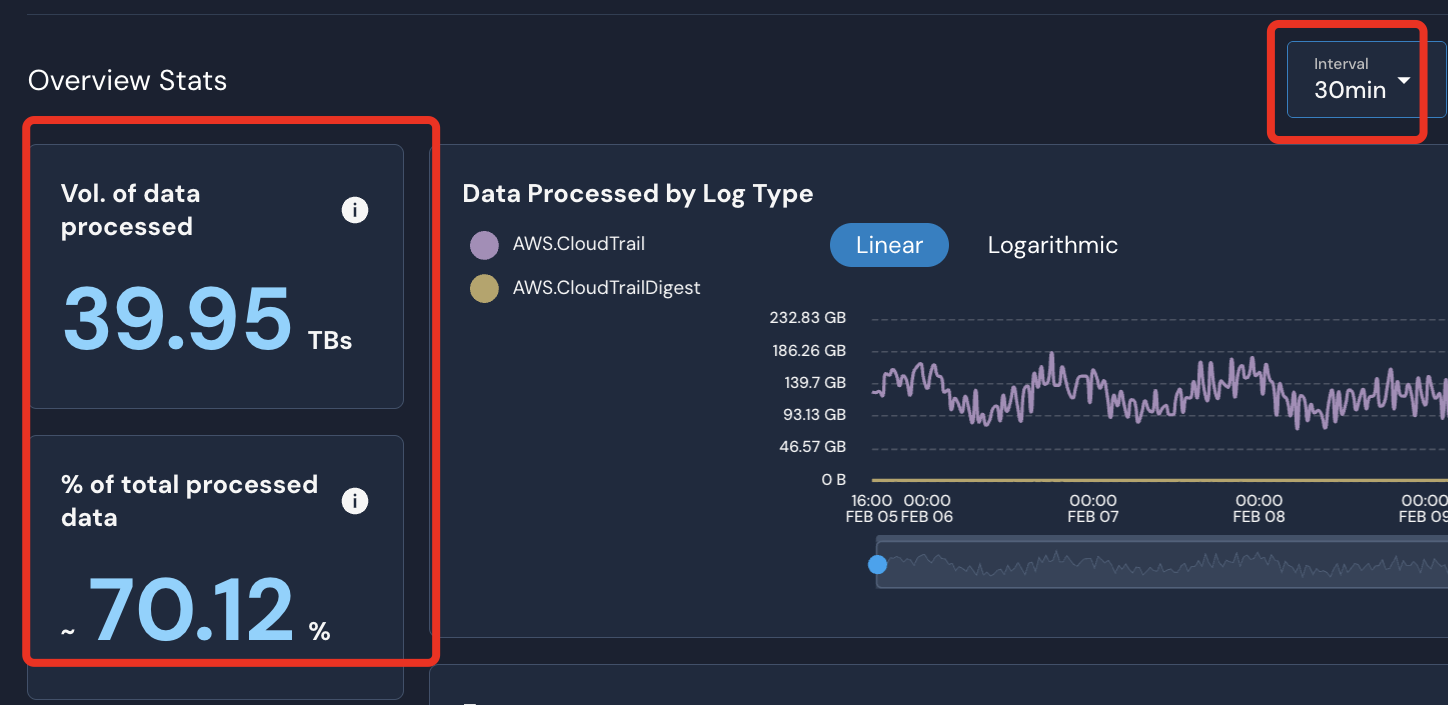Toggle the AWS.CloudTrail series label
The width and height of the screenshot is (1448, 705).
tap(578, 243)
